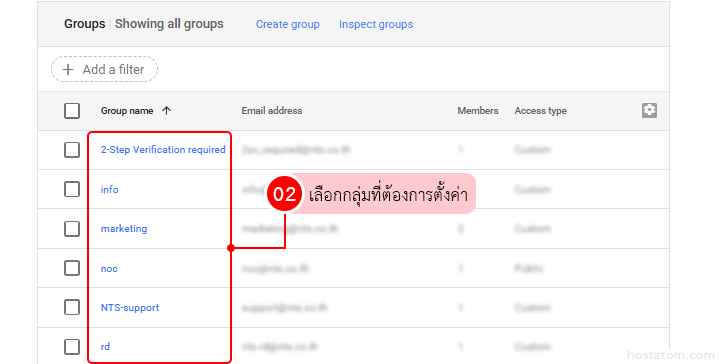720x364 pixels.
Task: Check the box for the info group
Action: pos(72,189)
